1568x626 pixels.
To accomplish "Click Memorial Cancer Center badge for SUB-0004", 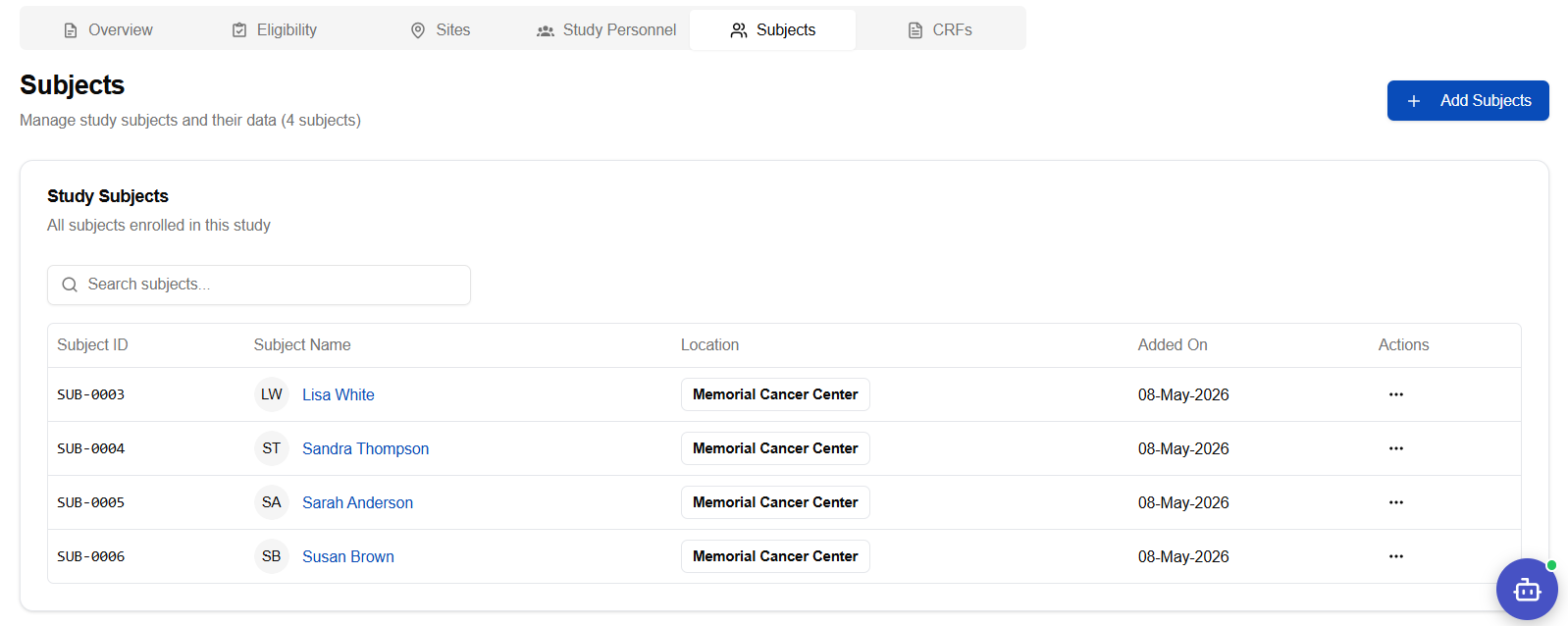I will 775,448.
